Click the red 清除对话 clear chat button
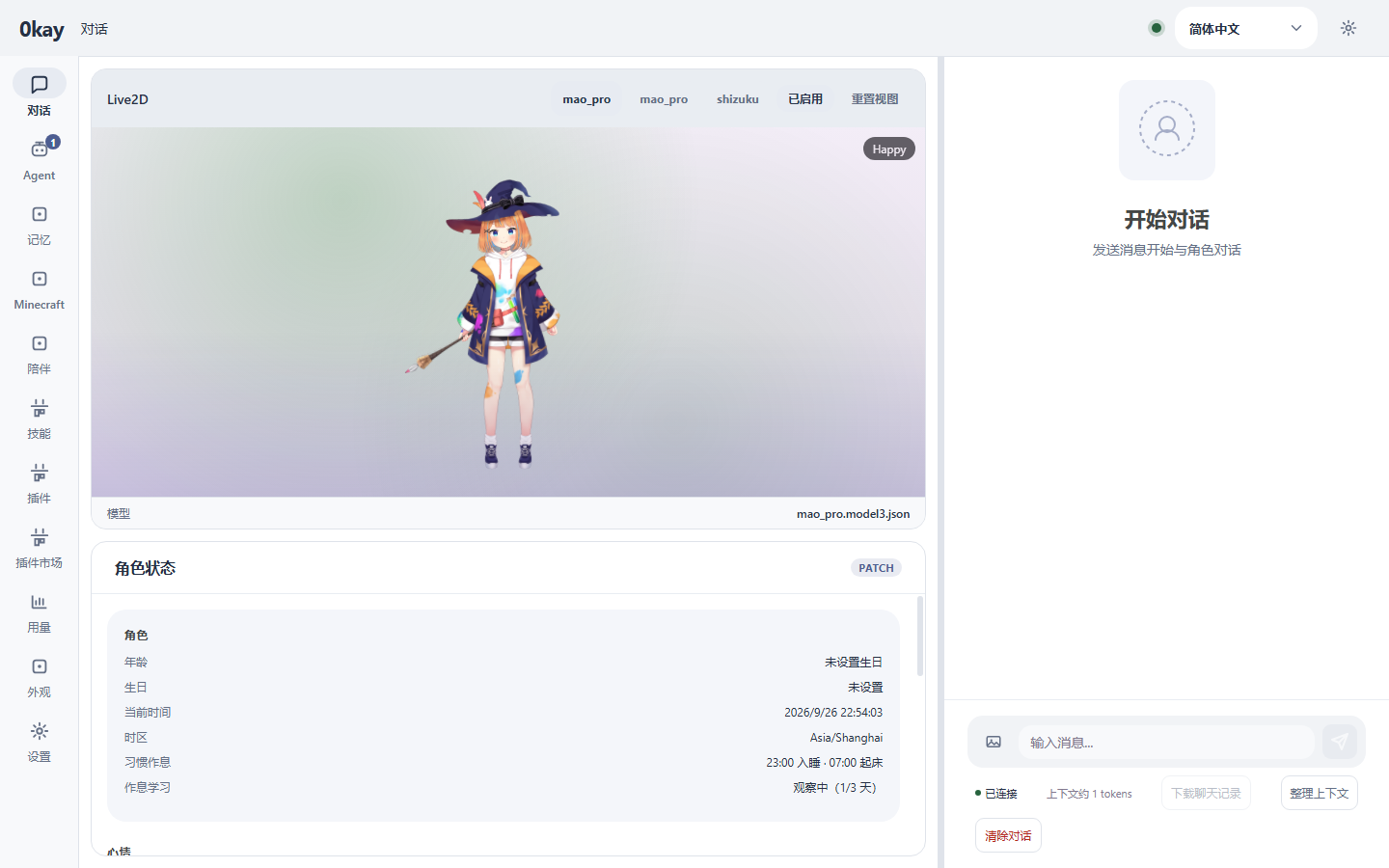Screen dimensions: 1389x868 click(1008, 835)
